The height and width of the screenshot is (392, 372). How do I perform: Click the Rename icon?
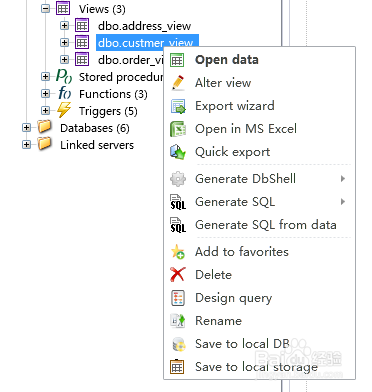pos(178,321)
